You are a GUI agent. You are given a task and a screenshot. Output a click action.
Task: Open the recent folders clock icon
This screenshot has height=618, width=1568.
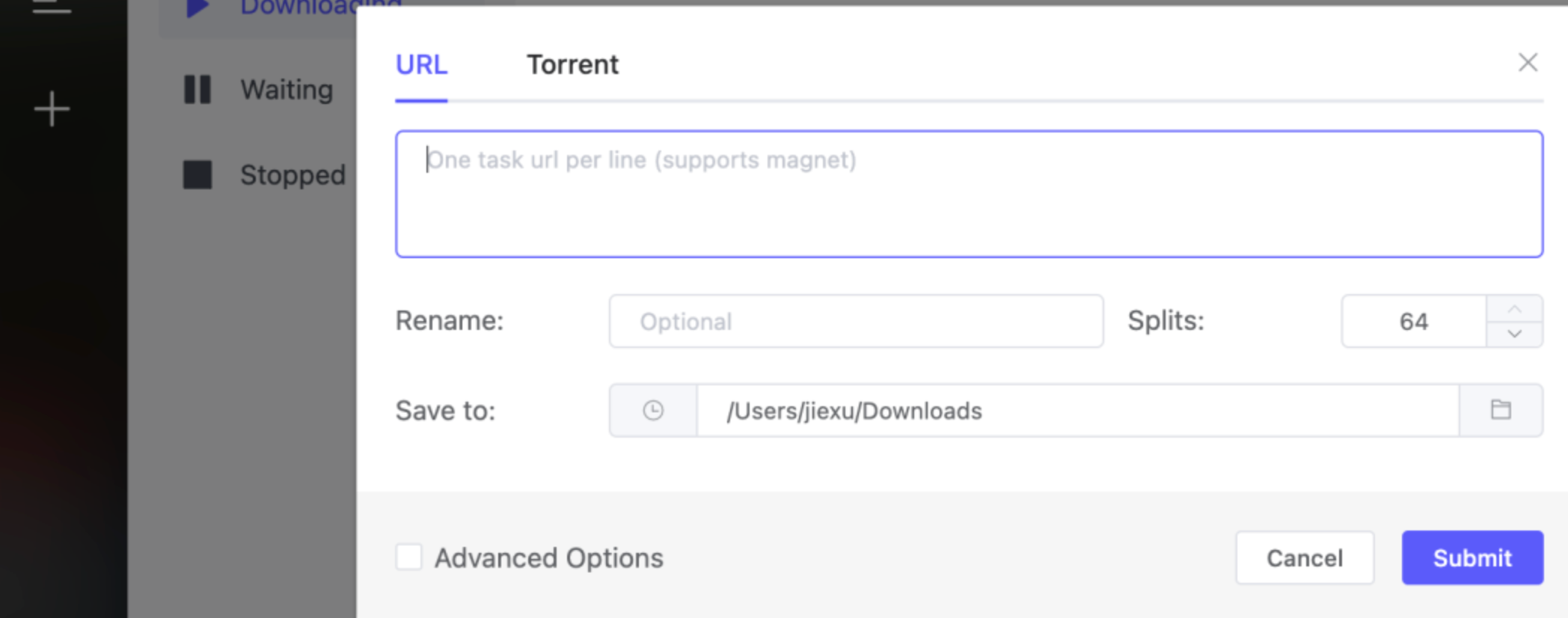click(x=653, y=410)
